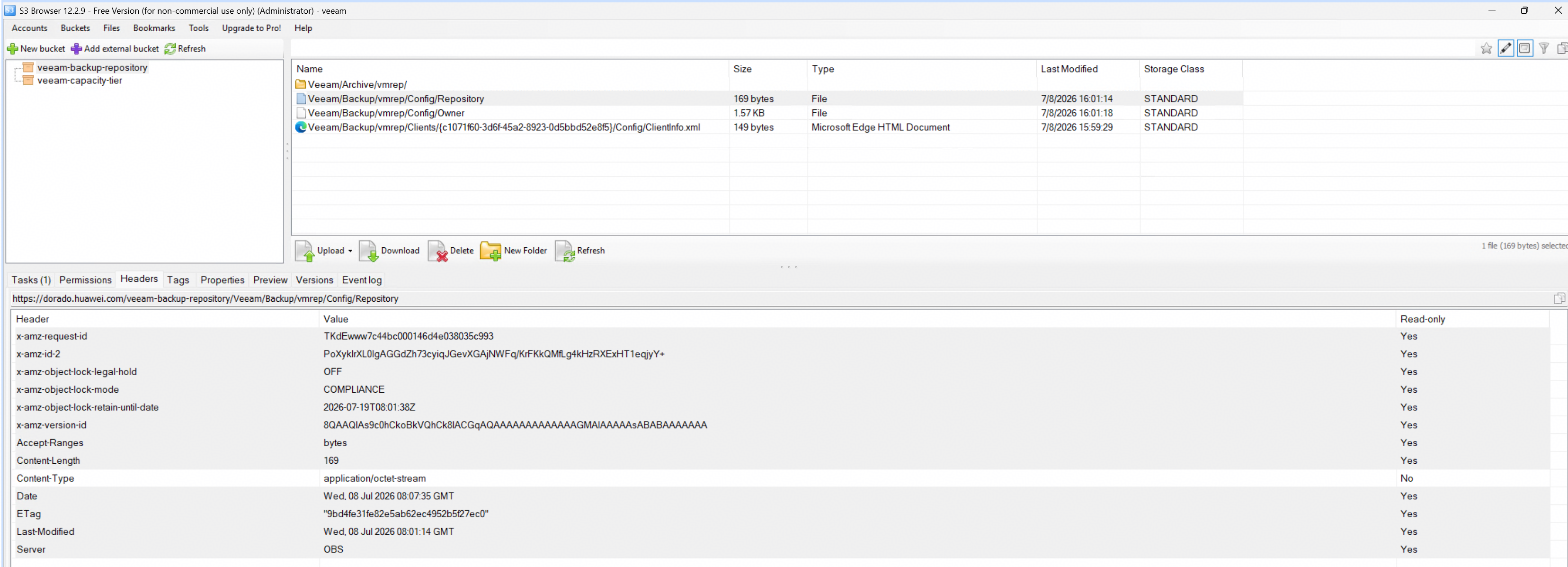This screenshot has height=567, width=1568.
Task: Click the Edge icon of ClientInfo.xml
Action: pyautogui.click(x=301, y=127)
